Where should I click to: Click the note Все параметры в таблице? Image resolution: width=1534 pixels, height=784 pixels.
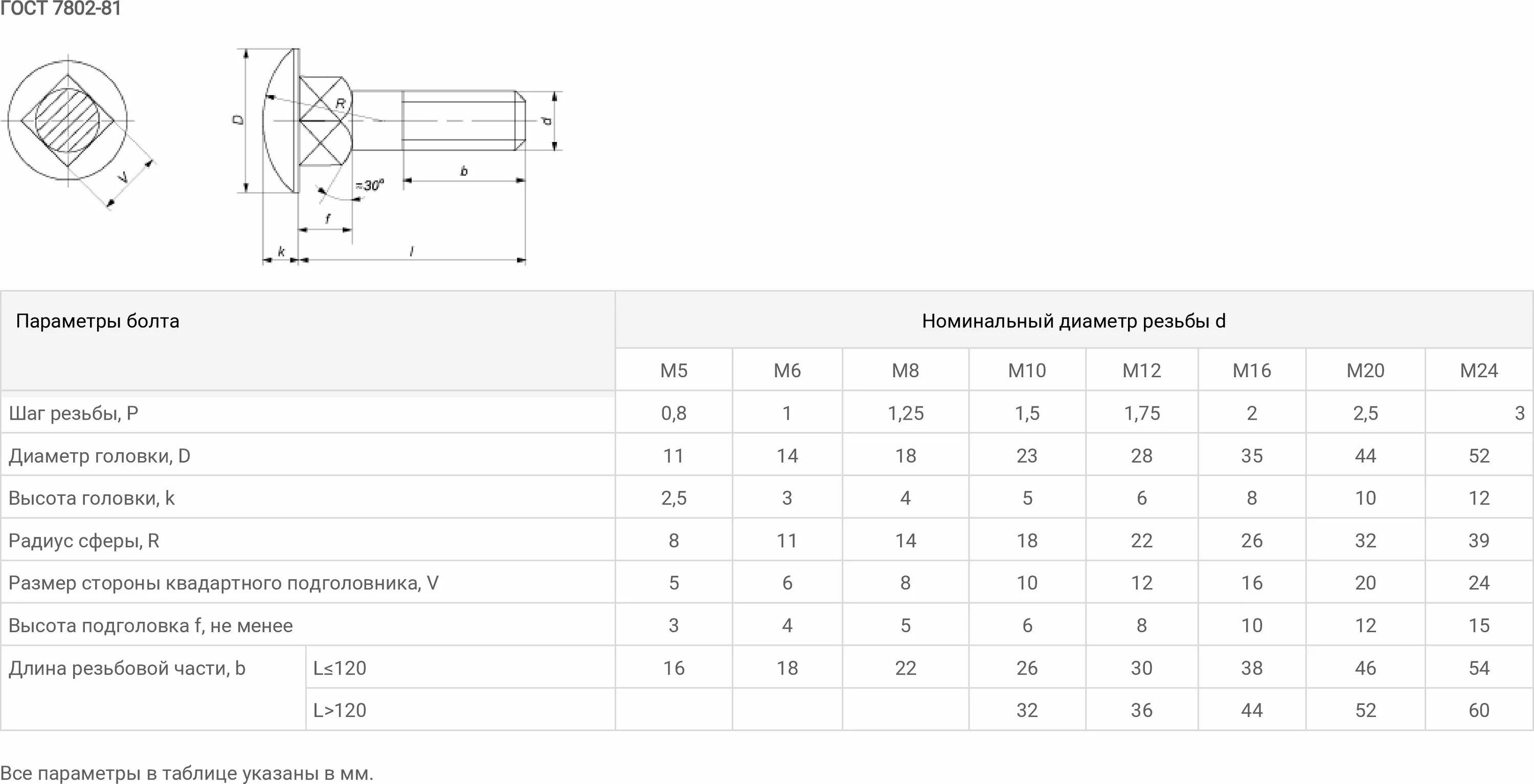[x=187, y=773]
